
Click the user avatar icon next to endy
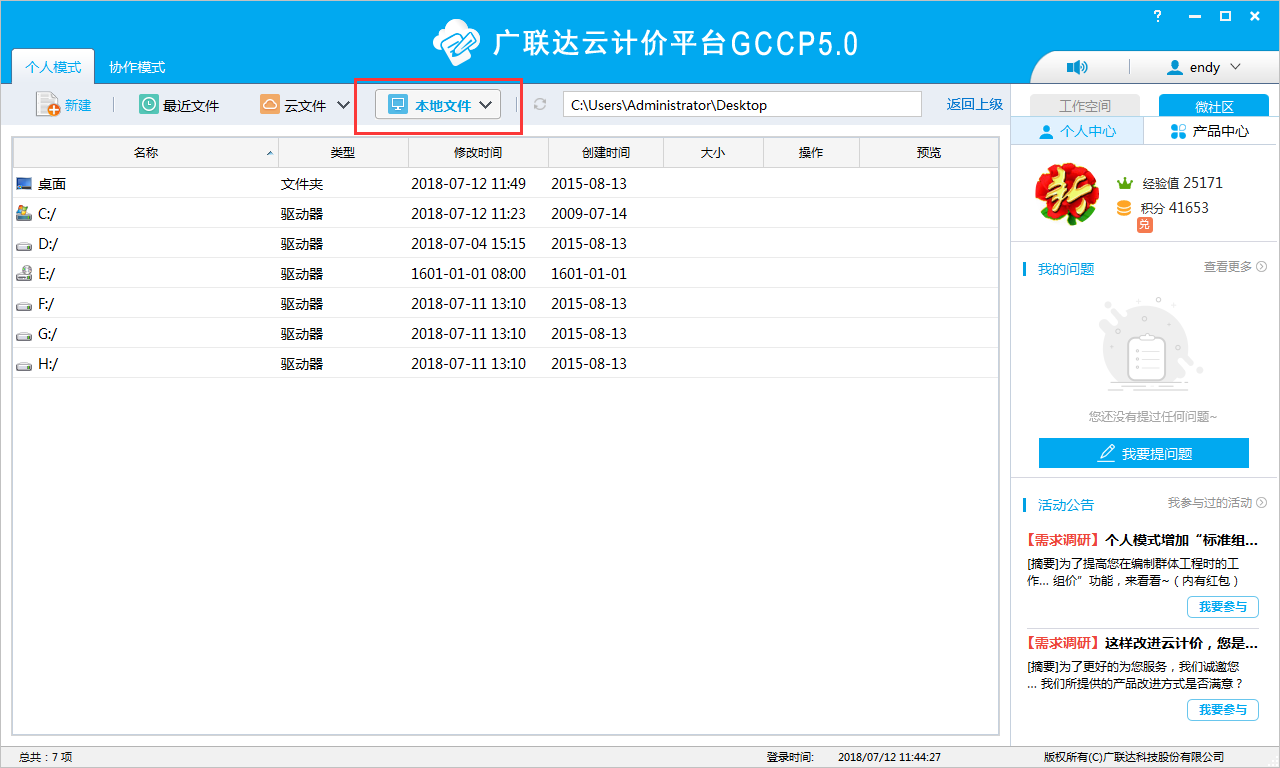coord(1175,67)
